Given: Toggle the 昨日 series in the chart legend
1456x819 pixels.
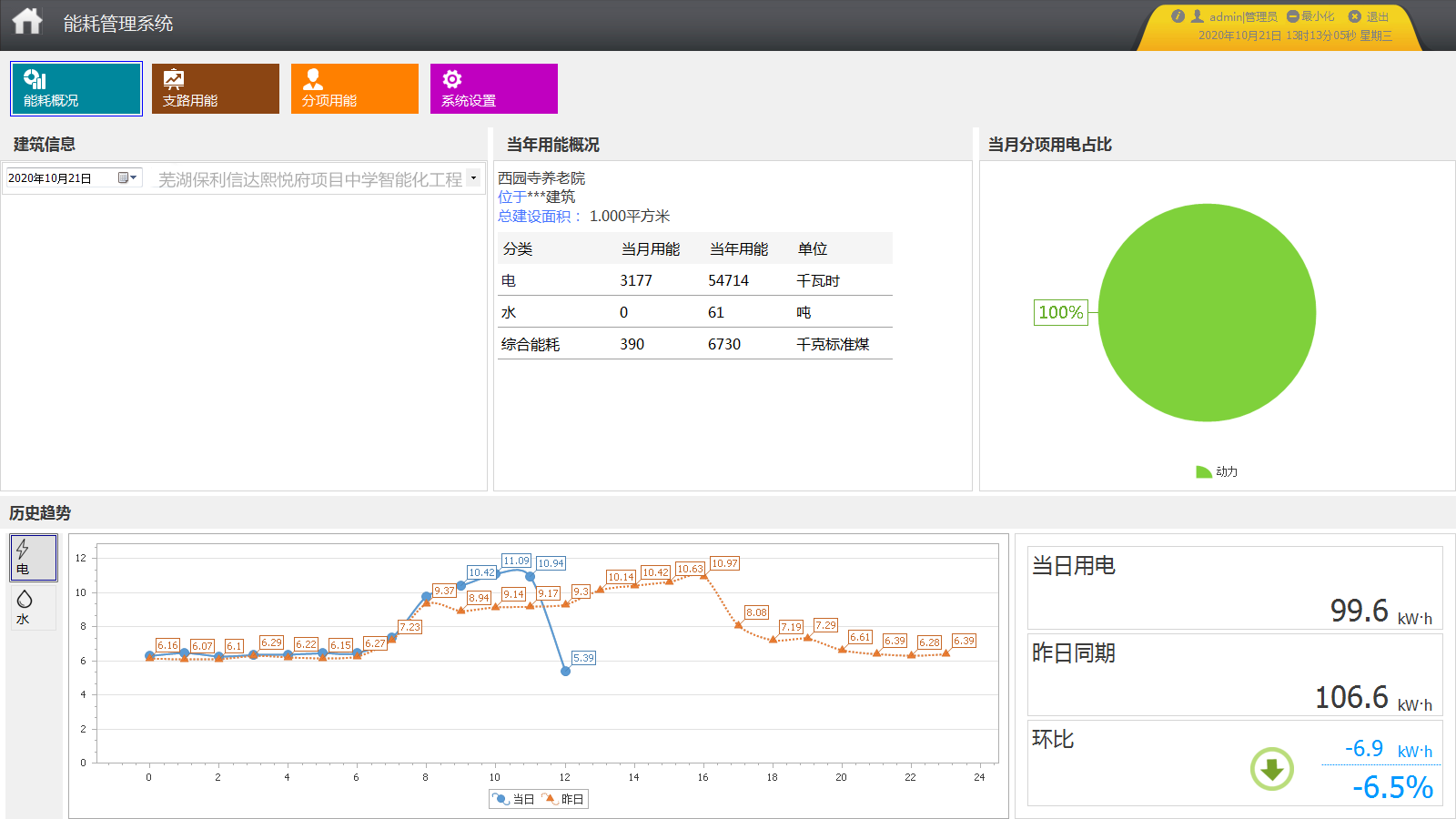Looking at the screenshot, I should click(x=560, y=798).
